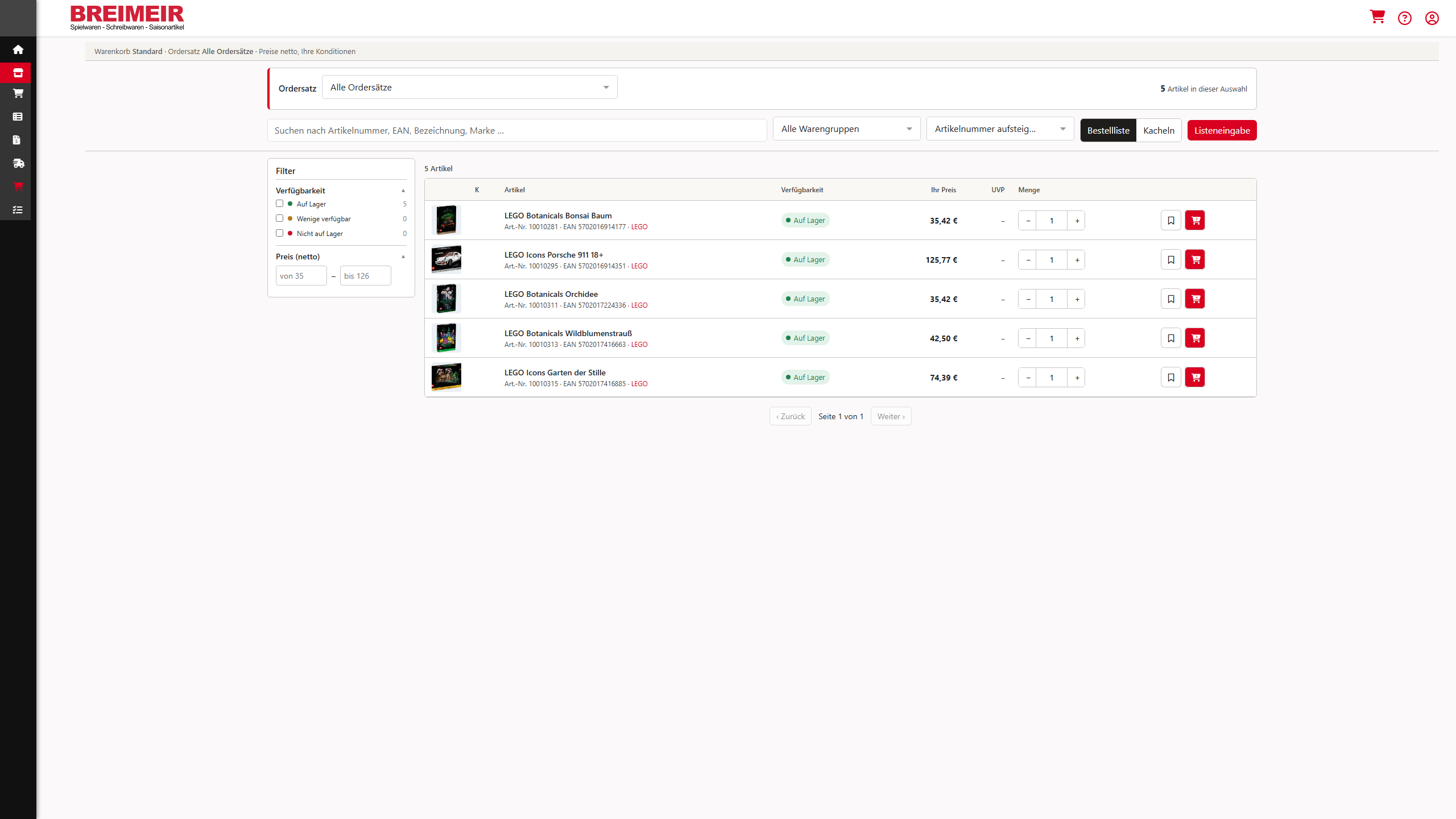1456x819 pixels.
Task: Open the home page from the sidebar
Action: pos(18,49)
